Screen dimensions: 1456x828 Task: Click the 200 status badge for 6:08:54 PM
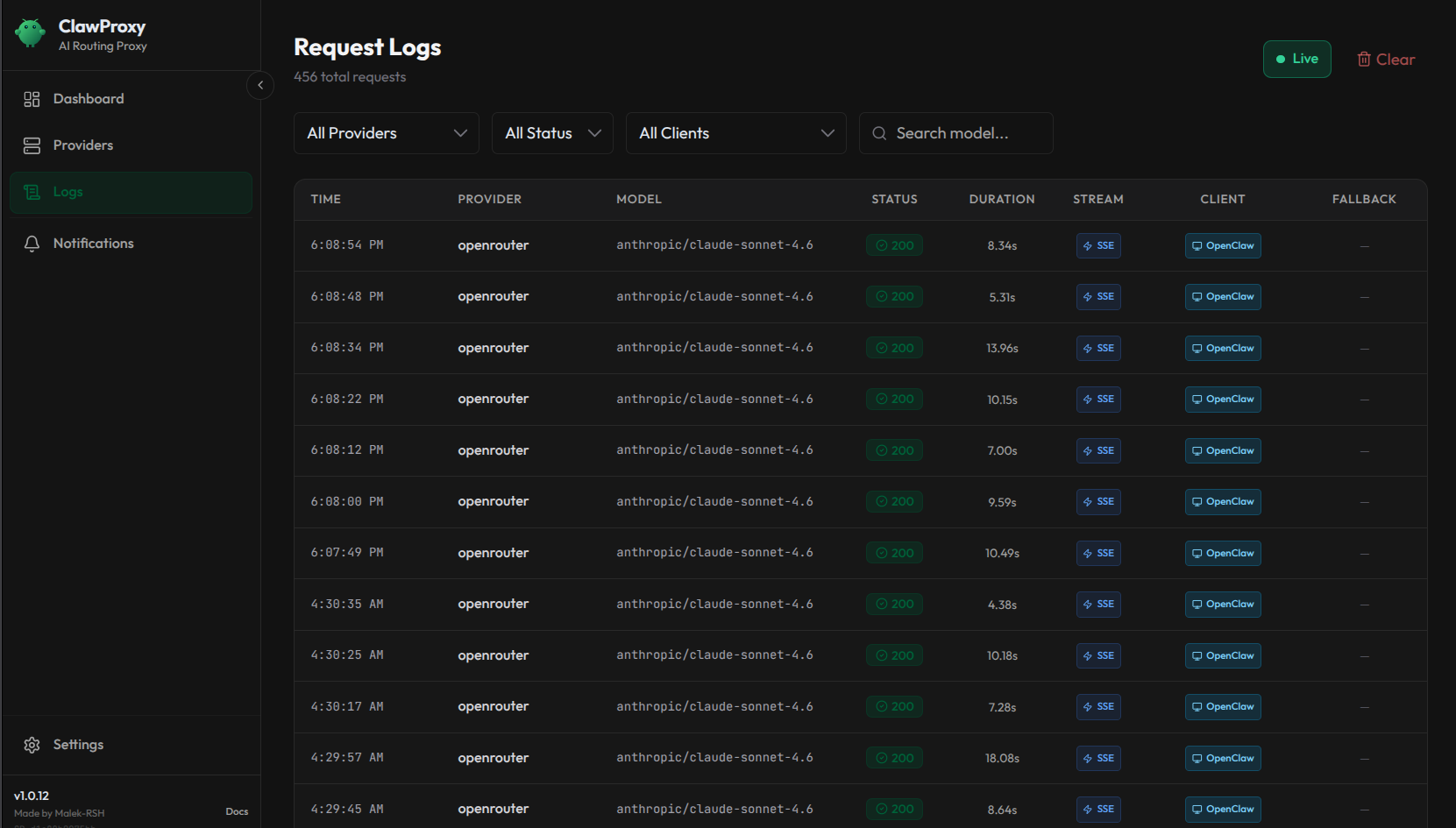[x=894, y=245]
